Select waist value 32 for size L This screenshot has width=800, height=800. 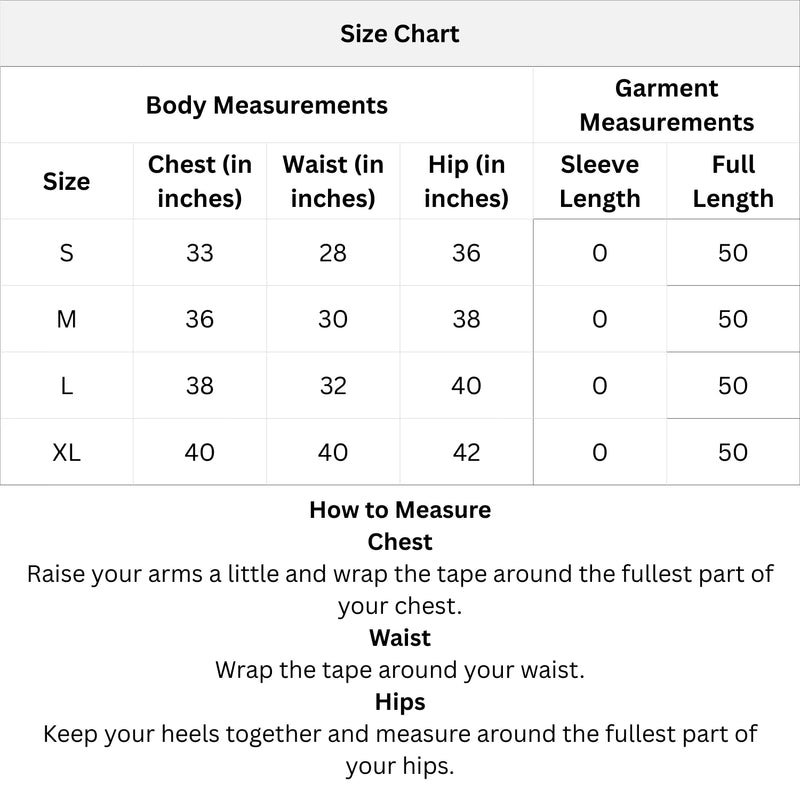point(333,385)
